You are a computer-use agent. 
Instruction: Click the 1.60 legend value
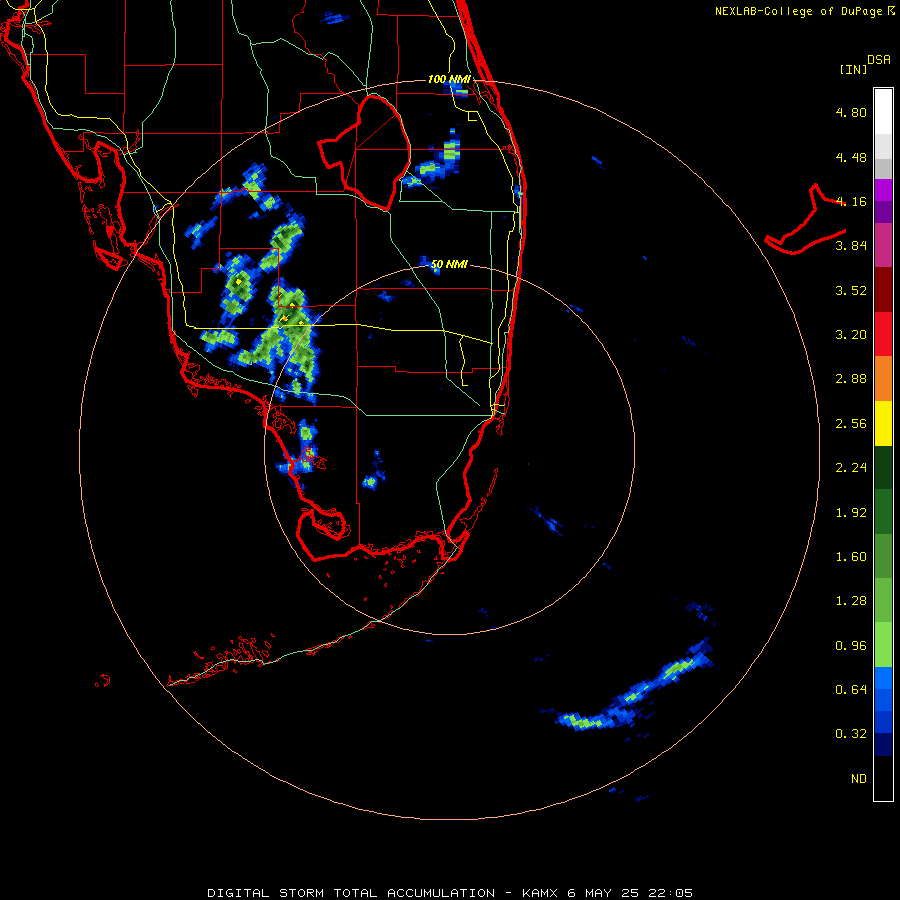coord(851,557)
